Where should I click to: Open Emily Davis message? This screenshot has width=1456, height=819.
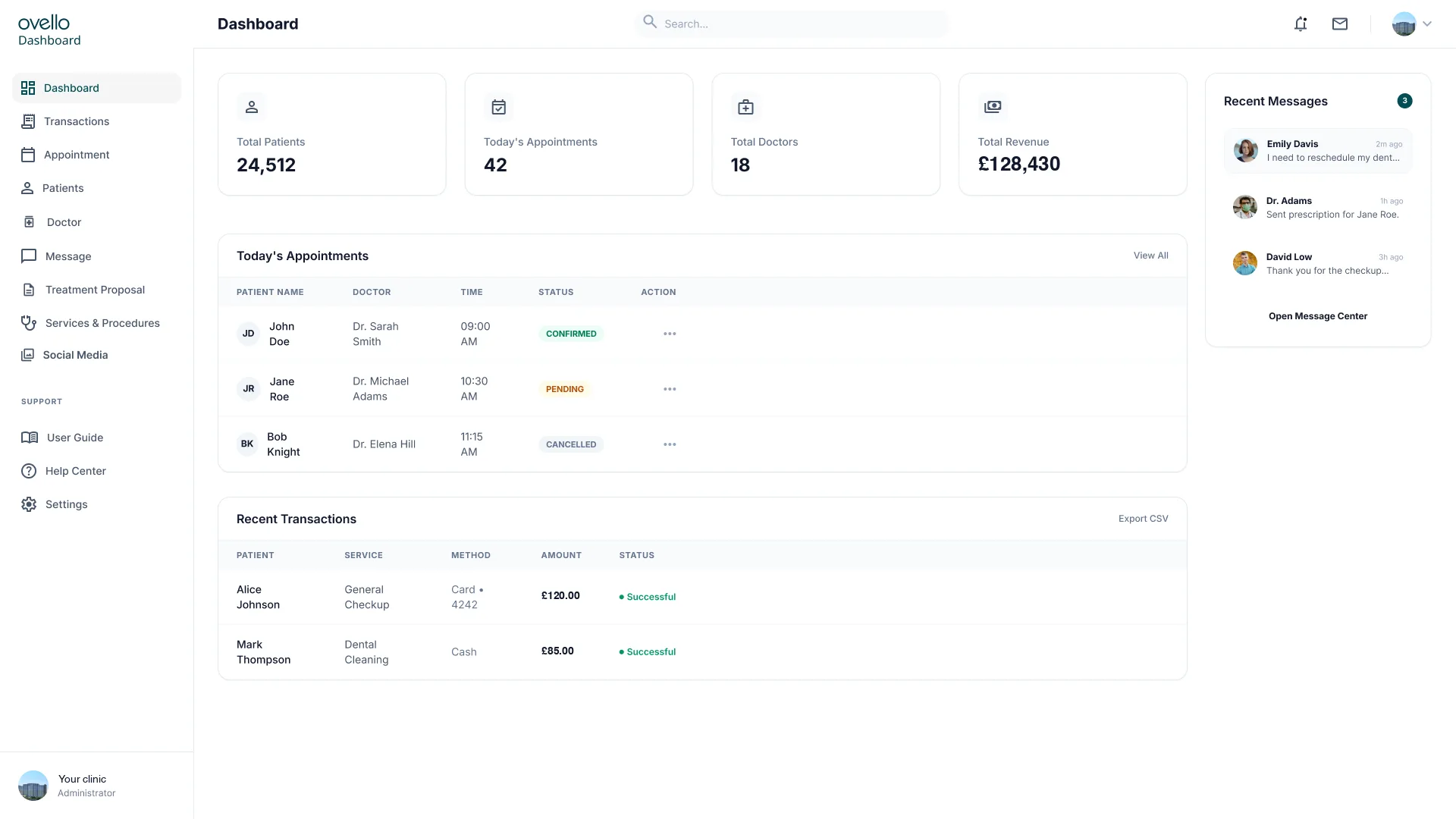pos(1318,151)
